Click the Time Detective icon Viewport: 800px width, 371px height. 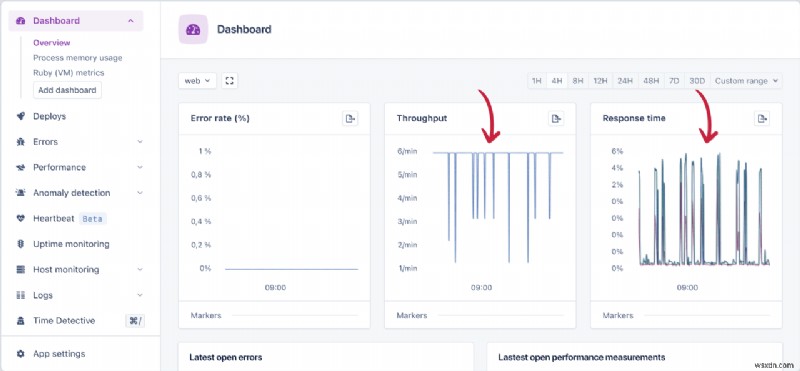[x=20, y=320]
